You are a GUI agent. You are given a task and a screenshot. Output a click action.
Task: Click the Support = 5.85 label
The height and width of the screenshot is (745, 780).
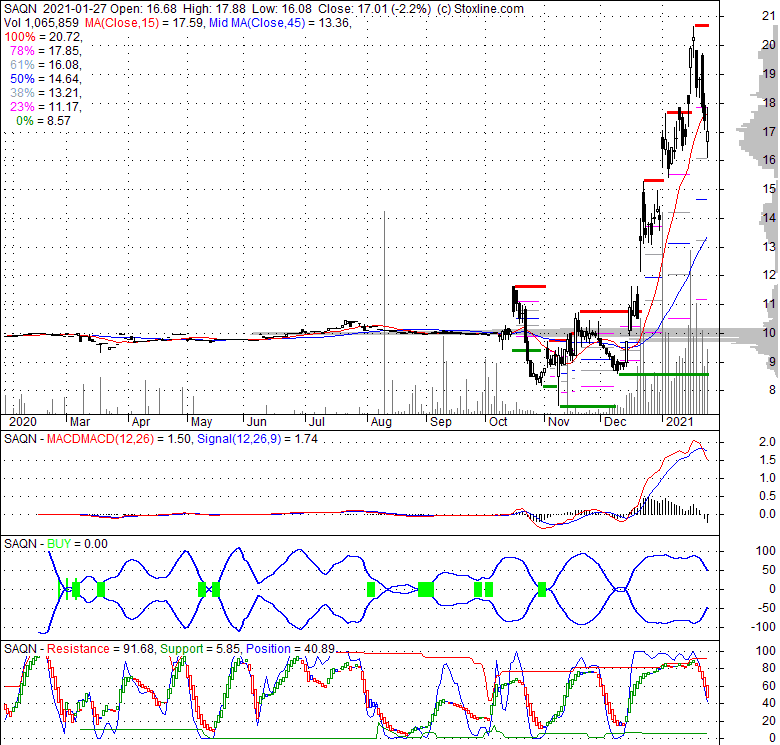(x=200, y=649)
